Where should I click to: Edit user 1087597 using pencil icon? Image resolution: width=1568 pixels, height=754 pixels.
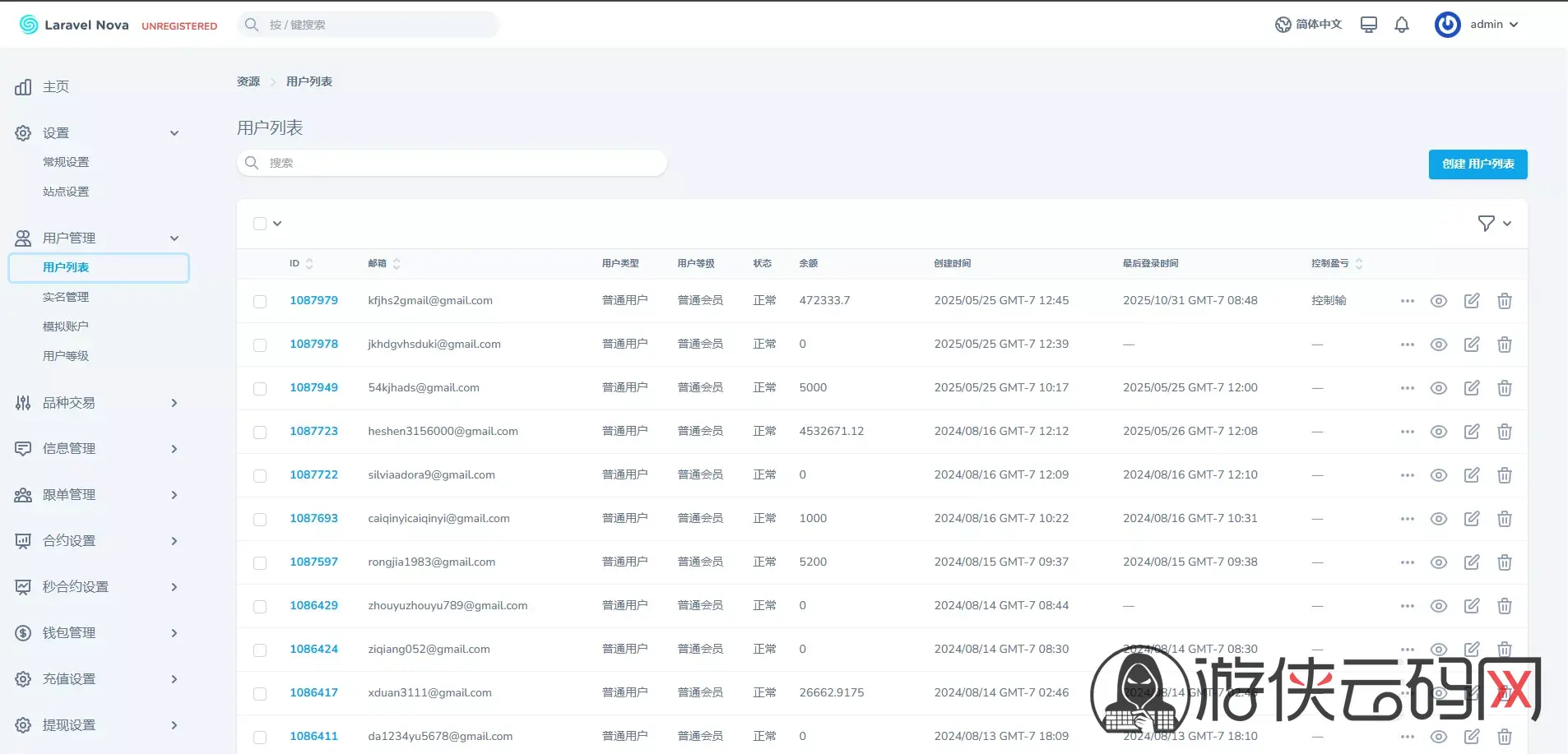click(1472, 562)
